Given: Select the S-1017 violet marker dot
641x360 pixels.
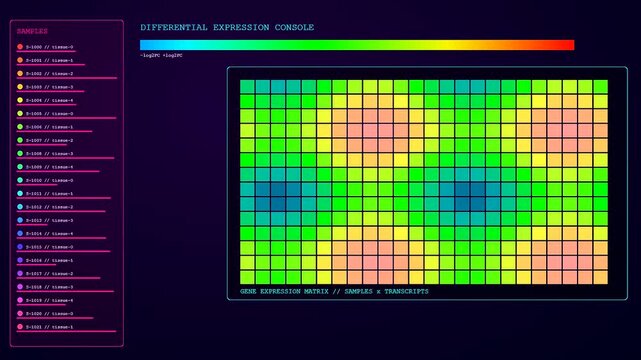Looking at the screenshot, I should click(x=20, y=273).
